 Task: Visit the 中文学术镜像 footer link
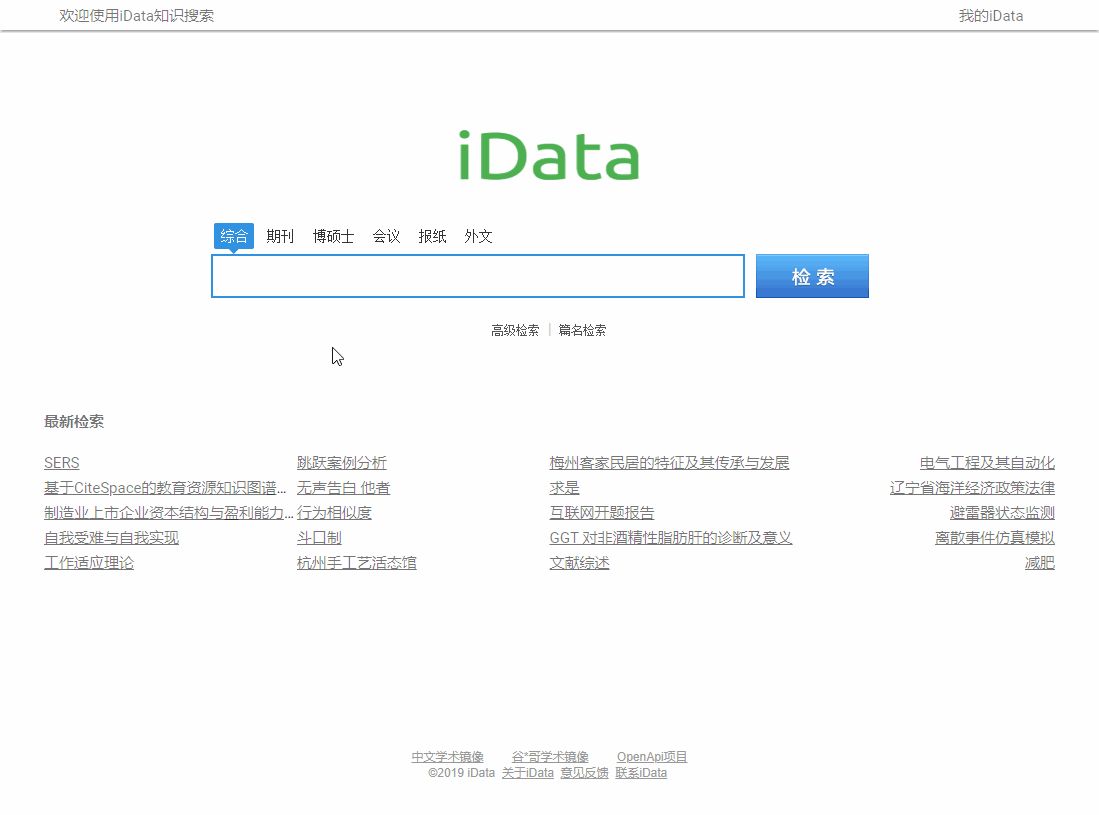[447, 757]
